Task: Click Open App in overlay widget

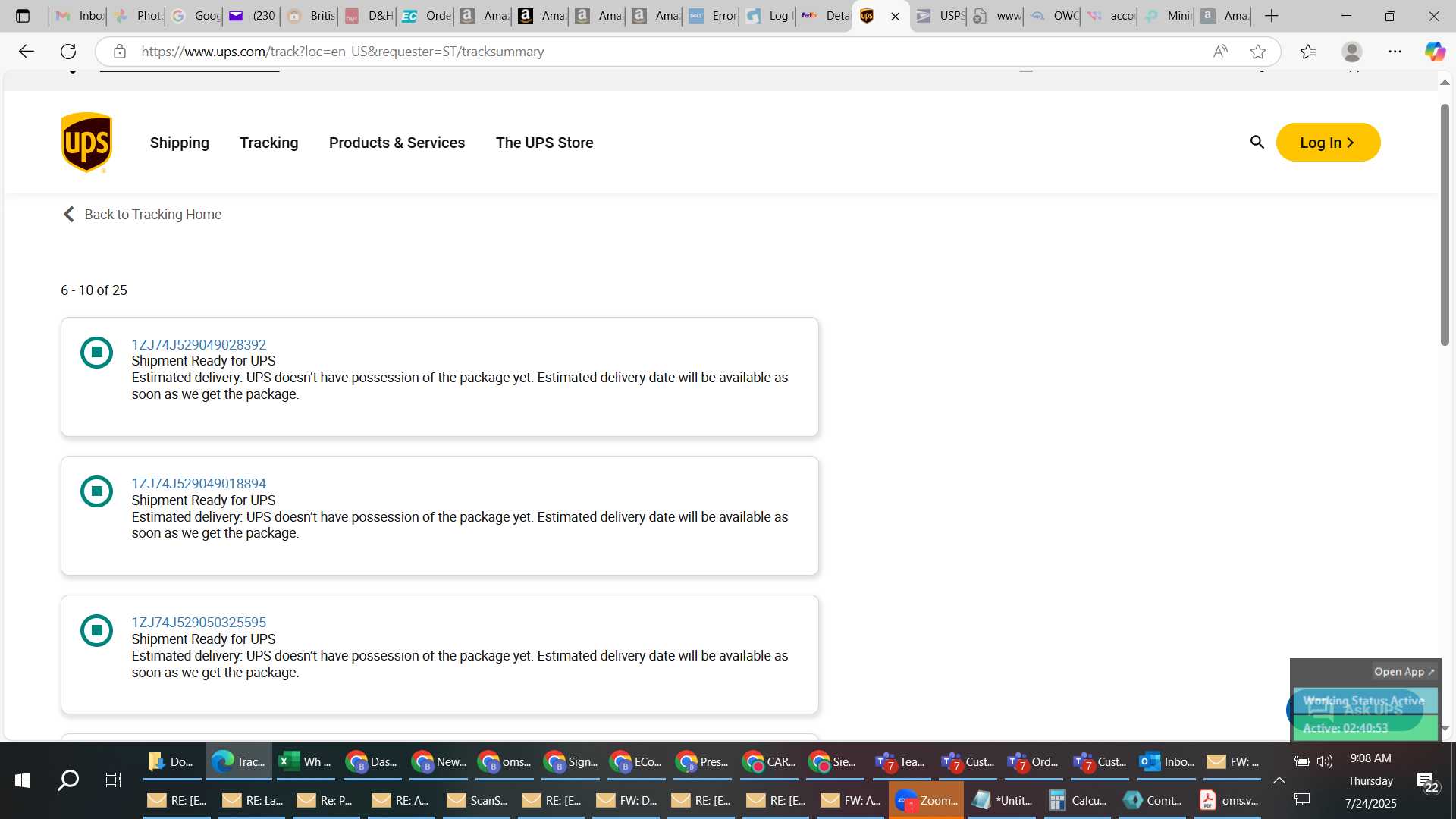Action: click(1404, 672)
